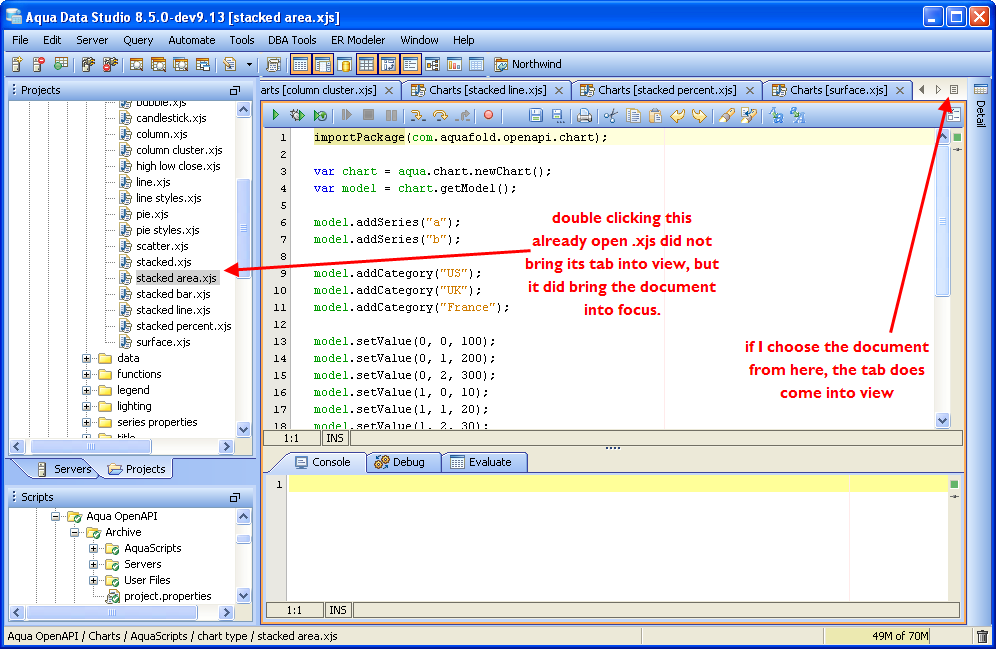Screen dimensions: 996x649
Task: Toggle the INS indicator in console status bar
Action: coord(337,610)
